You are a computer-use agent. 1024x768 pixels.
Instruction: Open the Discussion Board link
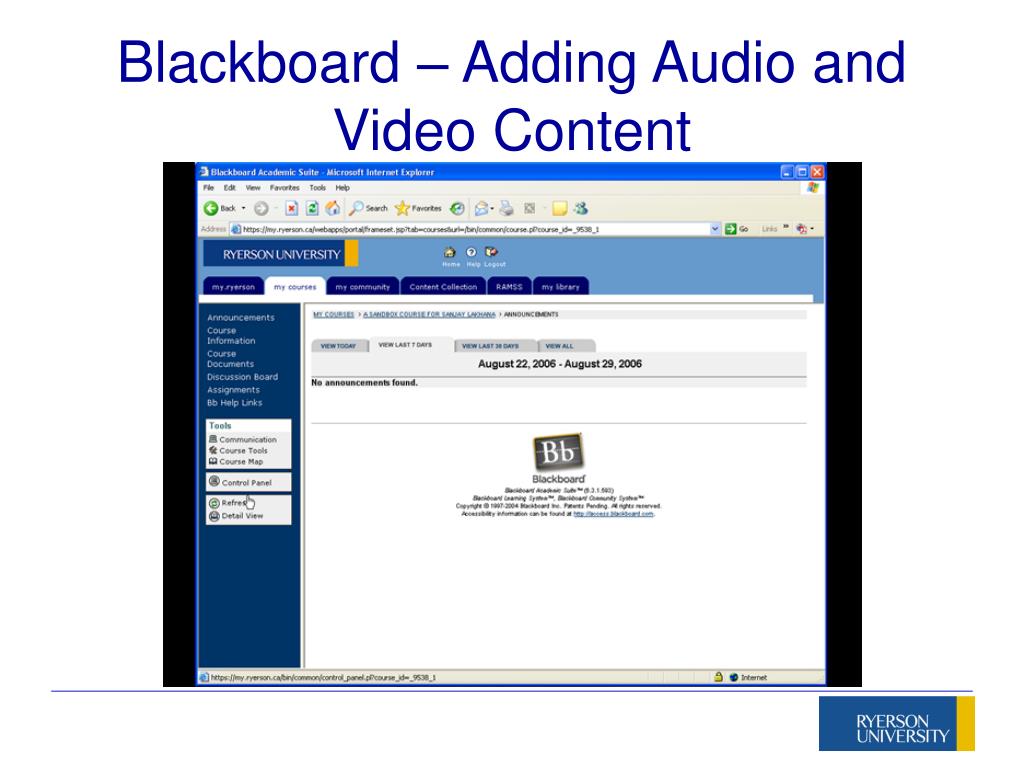click(x=242, y=377)
